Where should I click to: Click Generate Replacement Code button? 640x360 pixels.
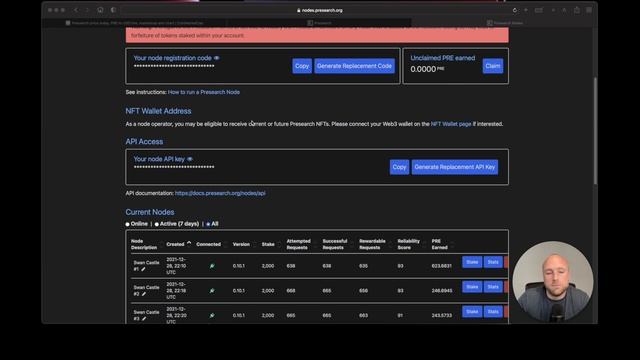pyautogui.click(x=354, y=66)
